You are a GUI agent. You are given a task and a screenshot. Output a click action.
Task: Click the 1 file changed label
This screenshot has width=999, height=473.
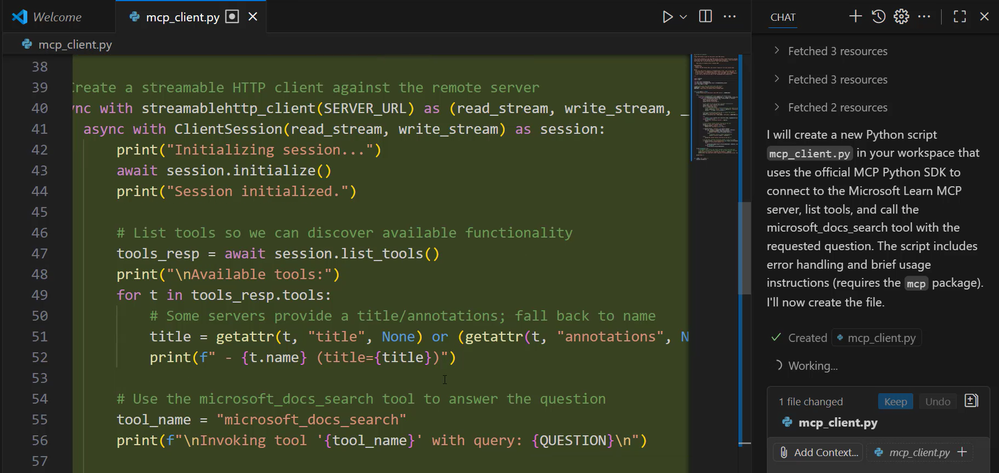click(x=810, y=402)
